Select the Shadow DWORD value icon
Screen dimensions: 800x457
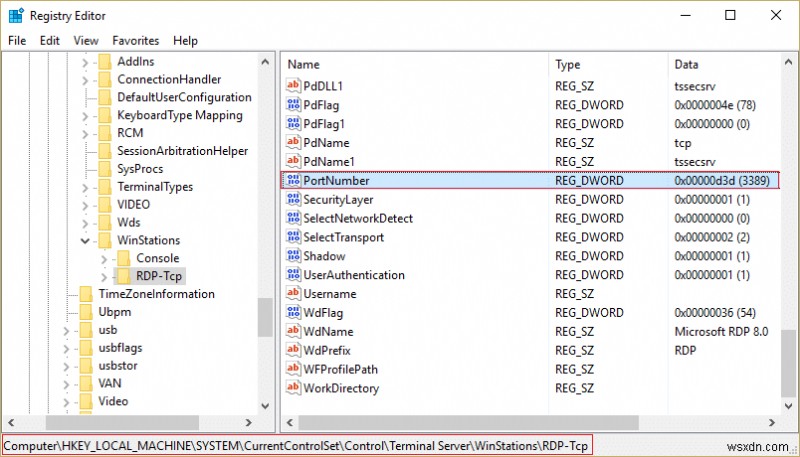click(x=293, y=256)
